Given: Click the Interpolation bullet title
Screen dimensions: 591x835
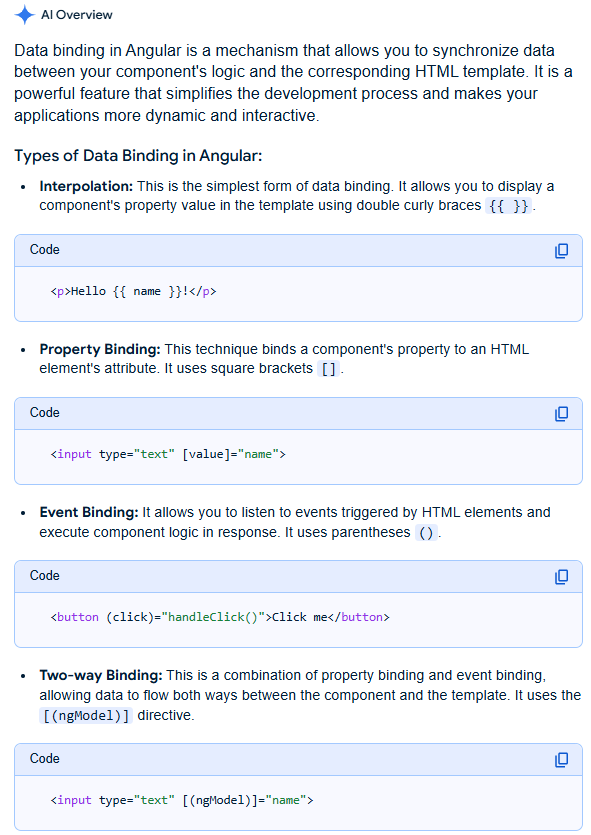Looking at the screenshot, I should coord(86,186).
